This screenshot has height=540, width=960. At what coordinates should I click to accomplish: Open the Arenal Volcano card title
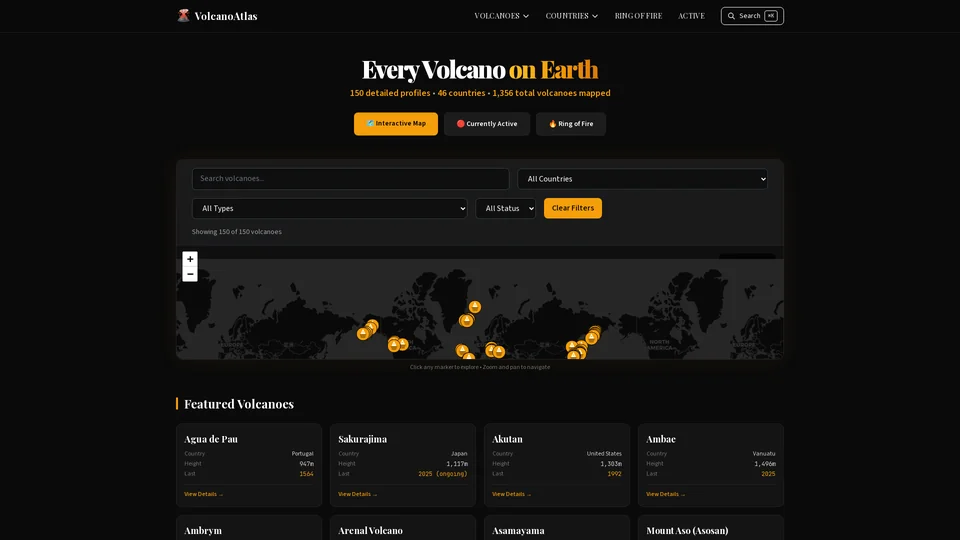click(370, 531)
